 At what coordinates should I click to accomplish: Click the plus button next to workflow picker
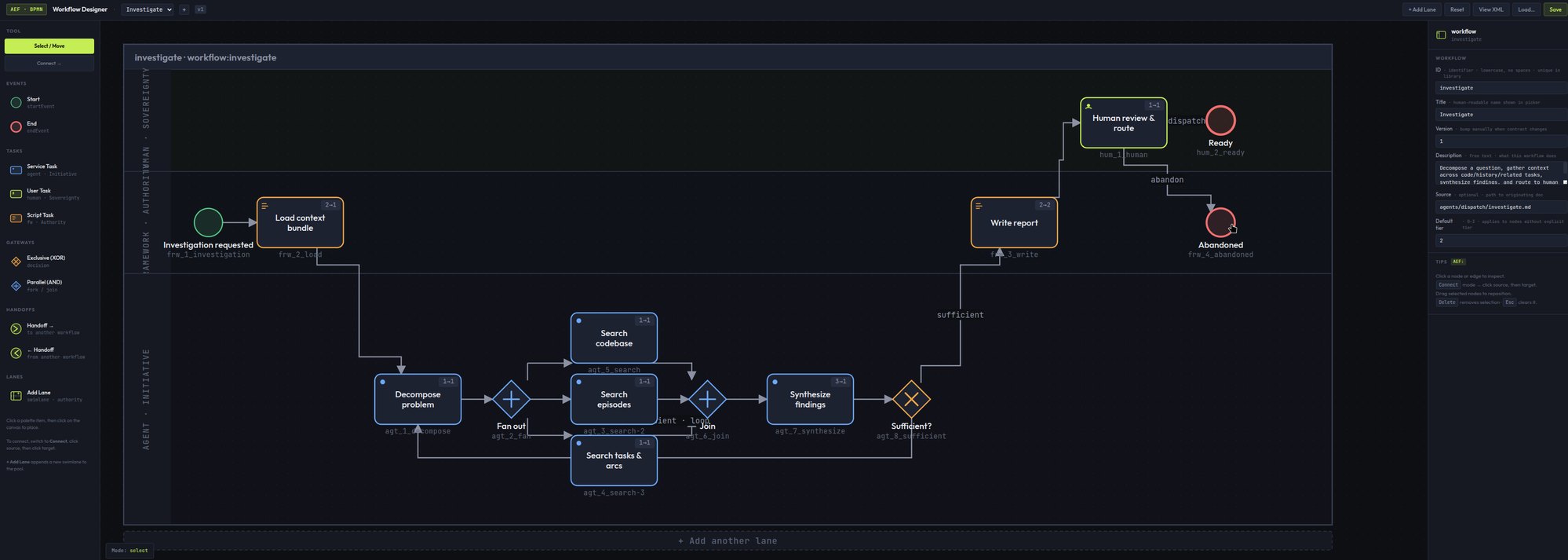coord(184,9)
